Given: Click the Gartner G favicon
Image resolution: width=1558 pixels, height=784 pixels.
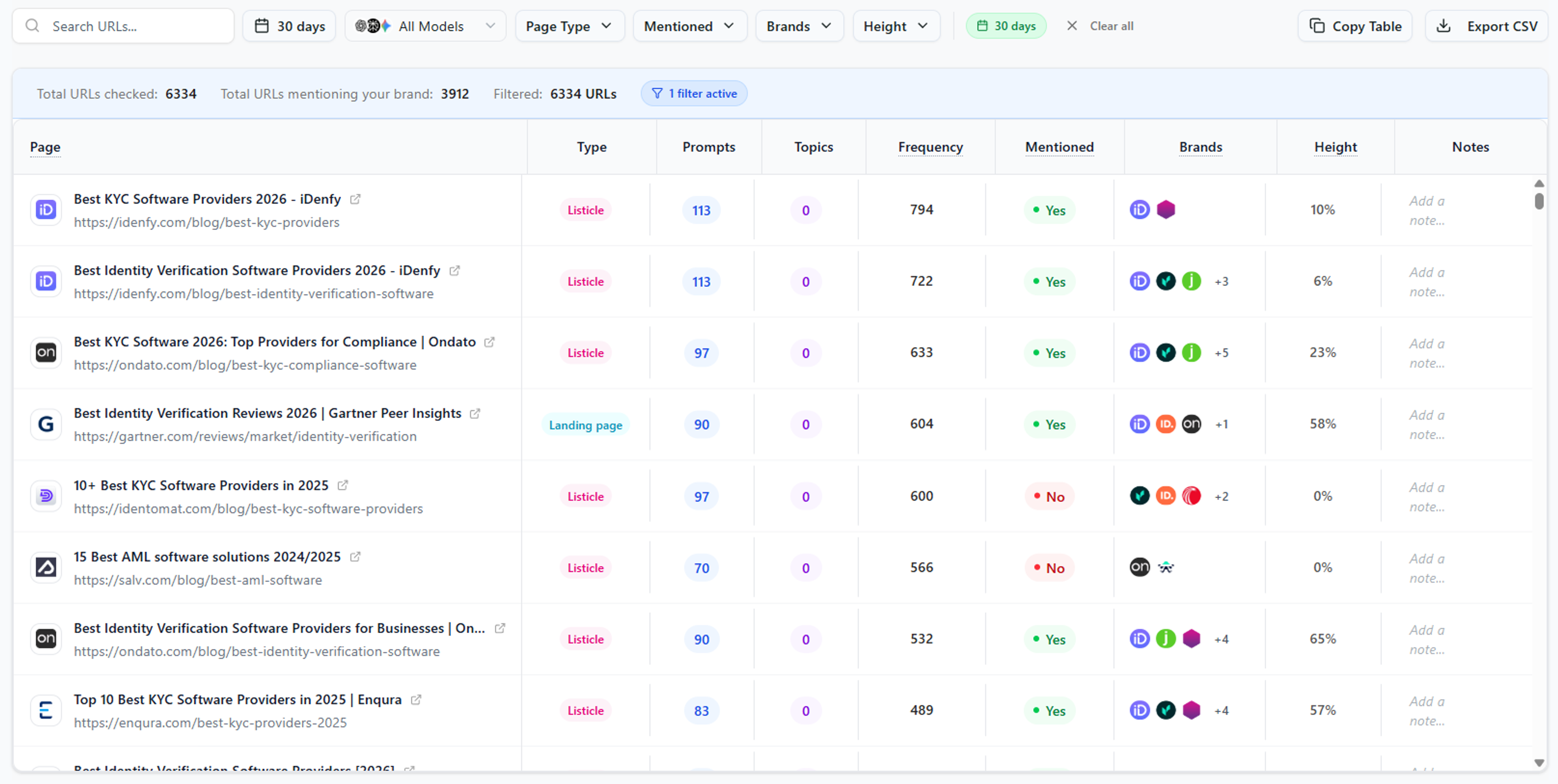Looking at the screenshot, I should pos(46,424).
